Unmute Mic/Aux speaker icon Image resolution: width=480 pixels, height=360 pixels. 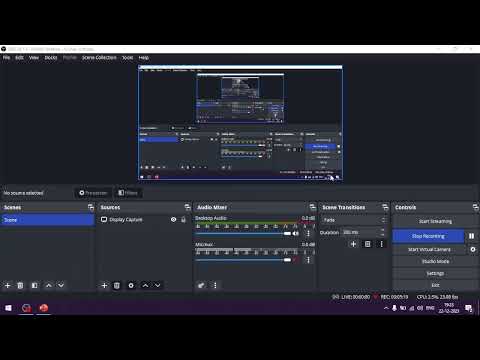point(295,260)
